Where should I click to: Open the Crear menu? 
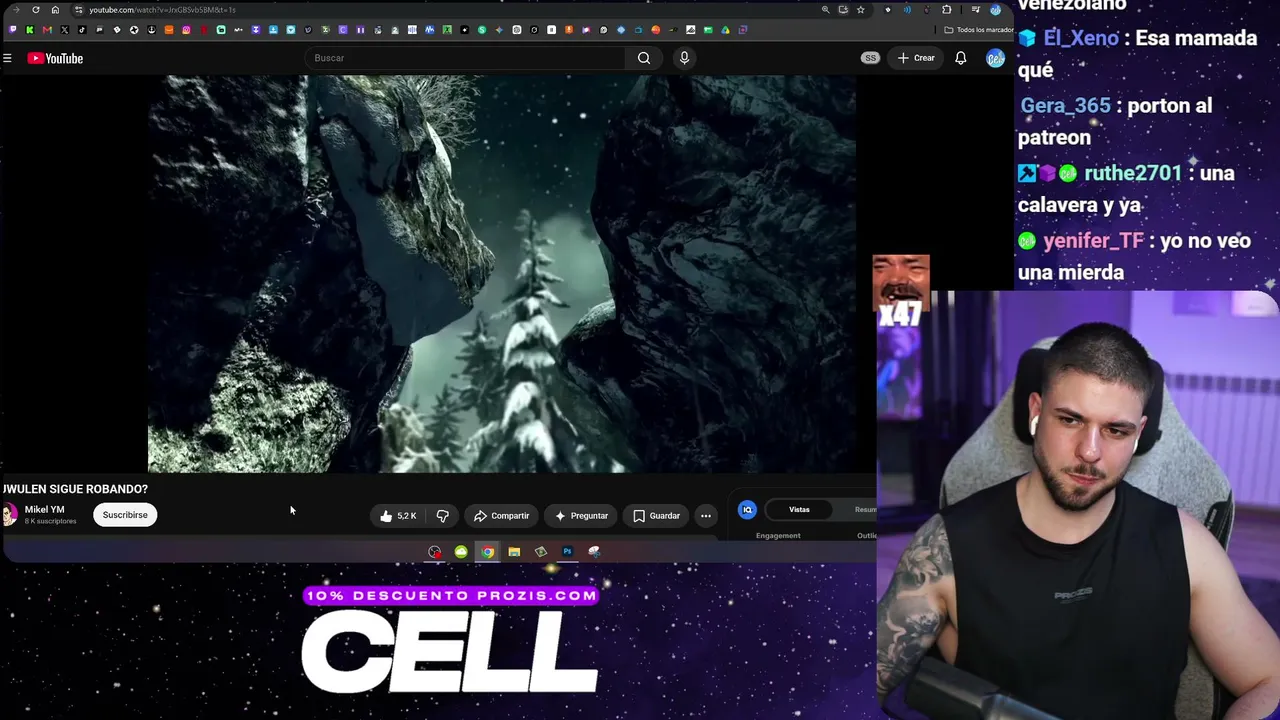pyautogui.click(x=916, y=58)
